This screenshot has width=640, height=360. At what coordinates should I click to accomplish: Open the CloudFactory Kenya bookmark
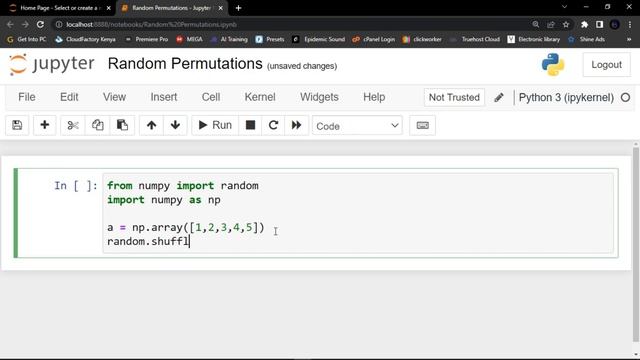[85, 39]
